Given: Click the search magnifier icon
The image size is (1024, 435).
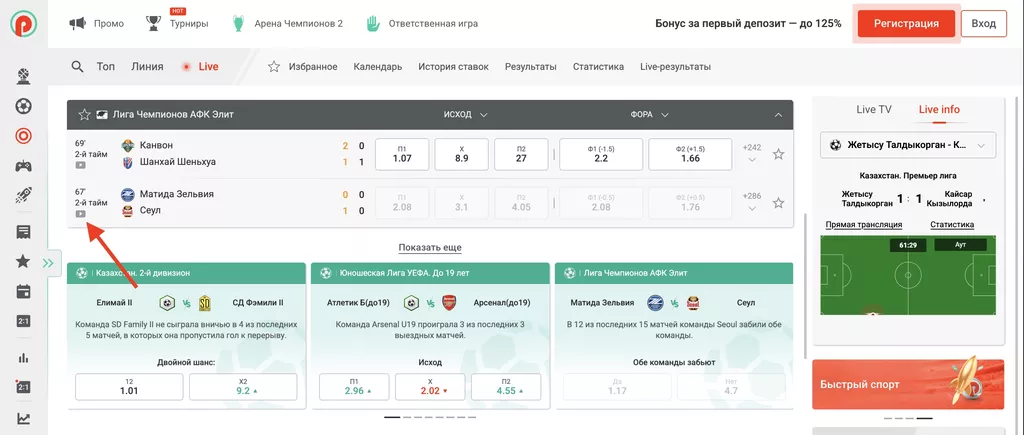Looking at the screenshot, I should [77, 67].
